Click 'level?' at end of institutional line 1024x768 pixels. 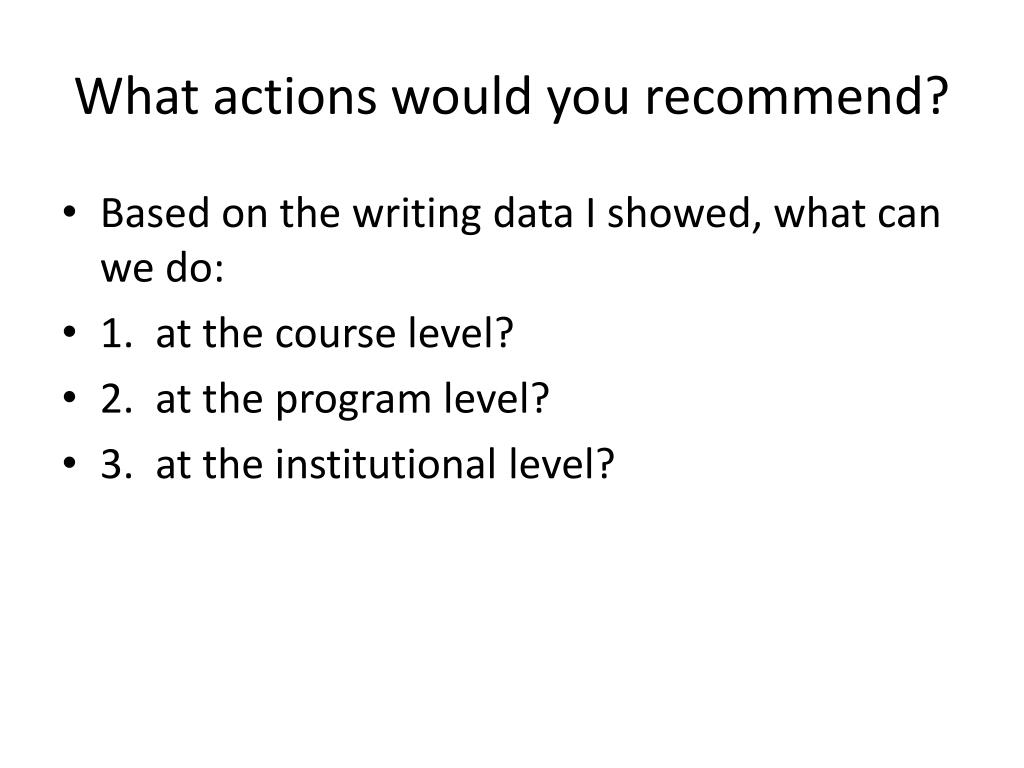562,463
